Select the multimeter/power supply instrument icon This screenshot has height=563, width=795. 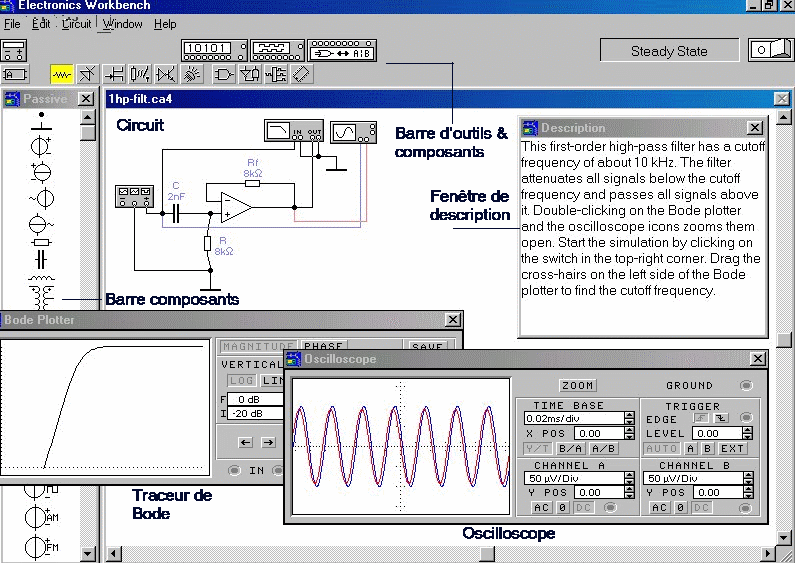[x=14, y=51]
